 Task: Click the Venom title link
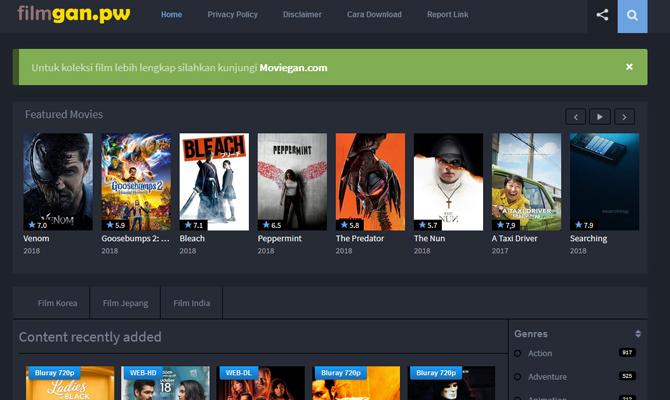[x=36, y=238]
